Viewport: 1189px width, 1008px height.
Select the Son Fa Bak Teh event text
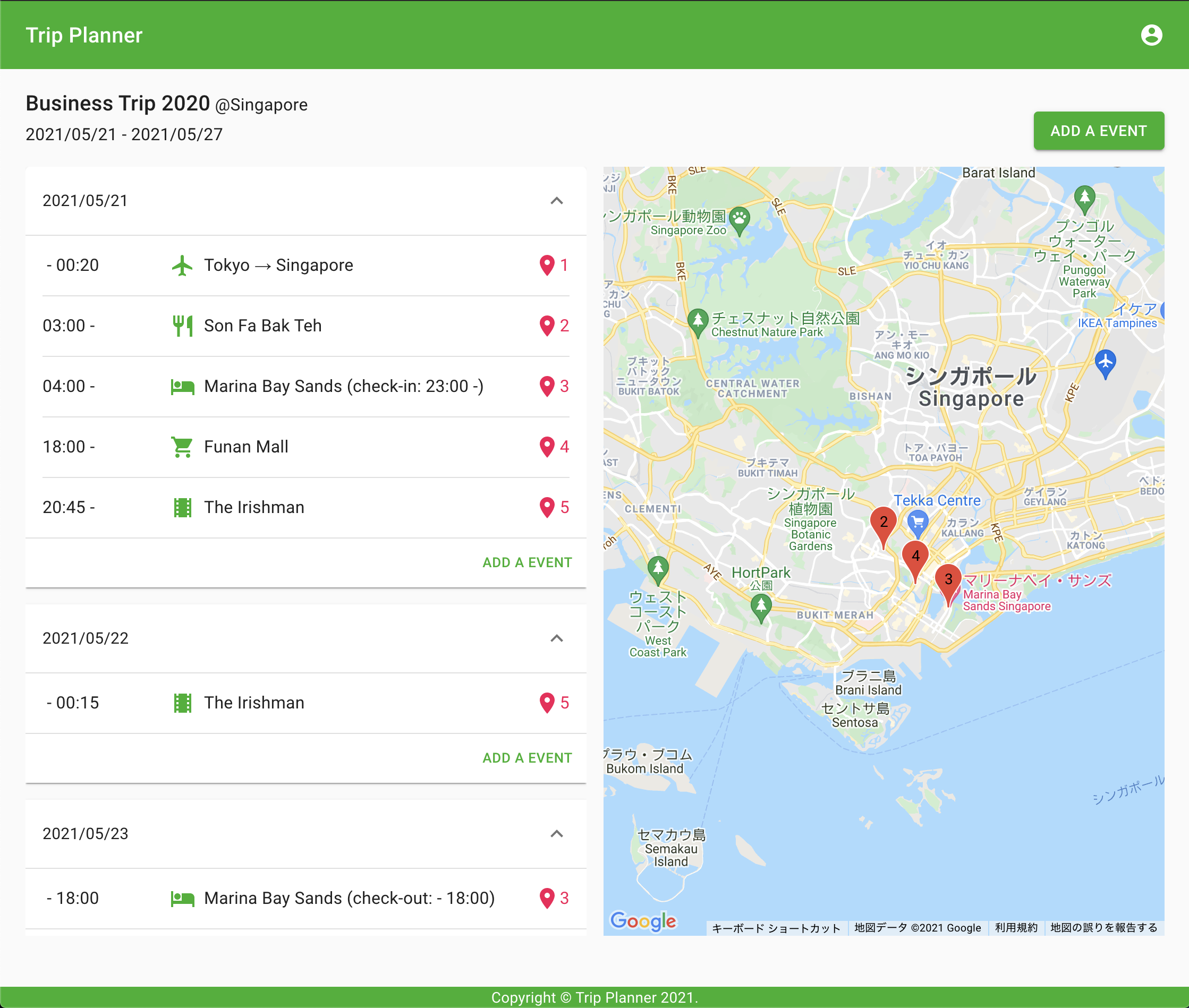point(263,326)
